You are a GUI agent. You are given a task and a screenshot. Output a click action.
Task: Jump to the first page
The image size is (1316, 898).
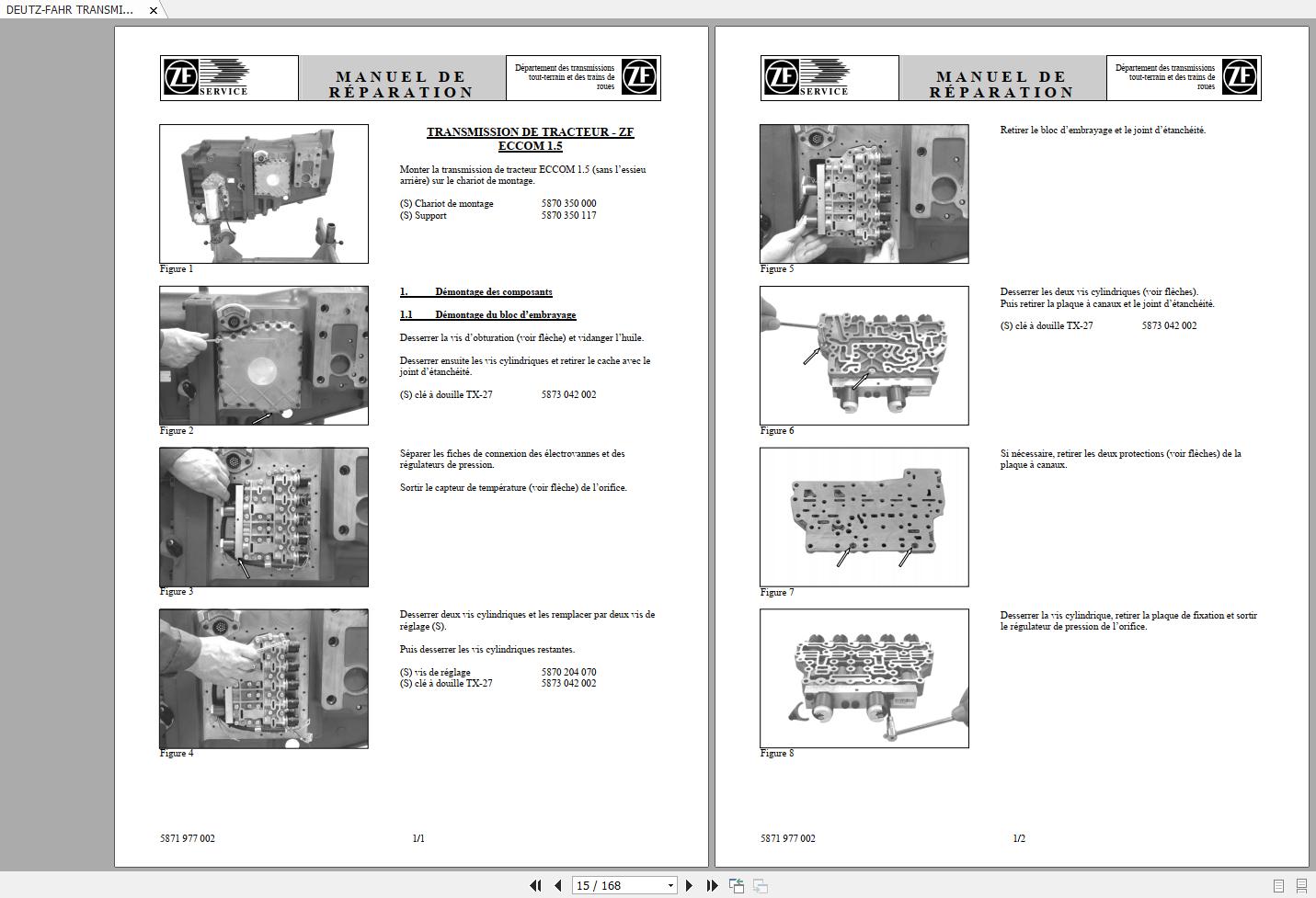[536, 885]
